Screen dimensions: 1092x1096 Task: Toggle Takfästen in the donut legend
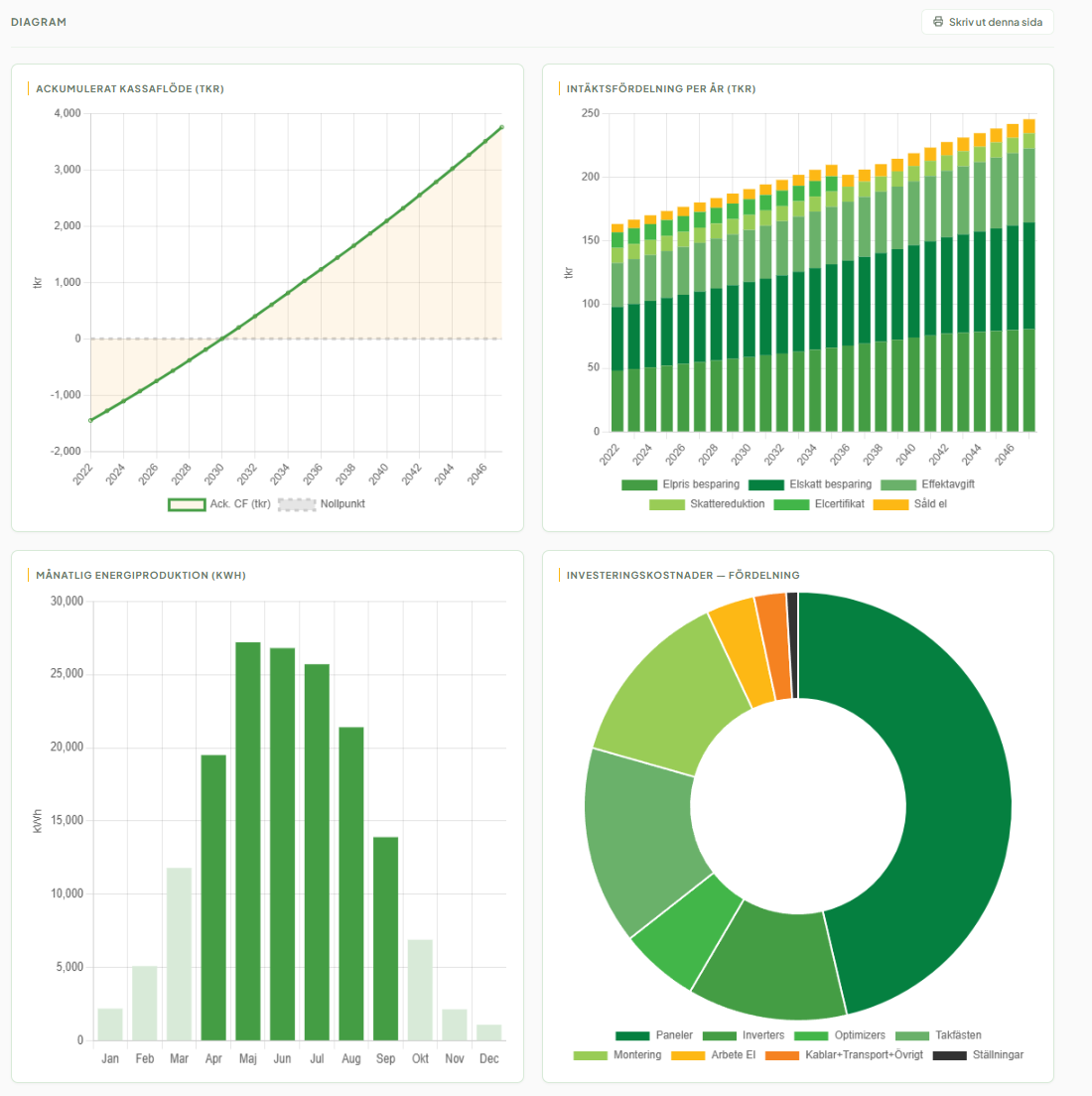click(x=938, y=1035)
